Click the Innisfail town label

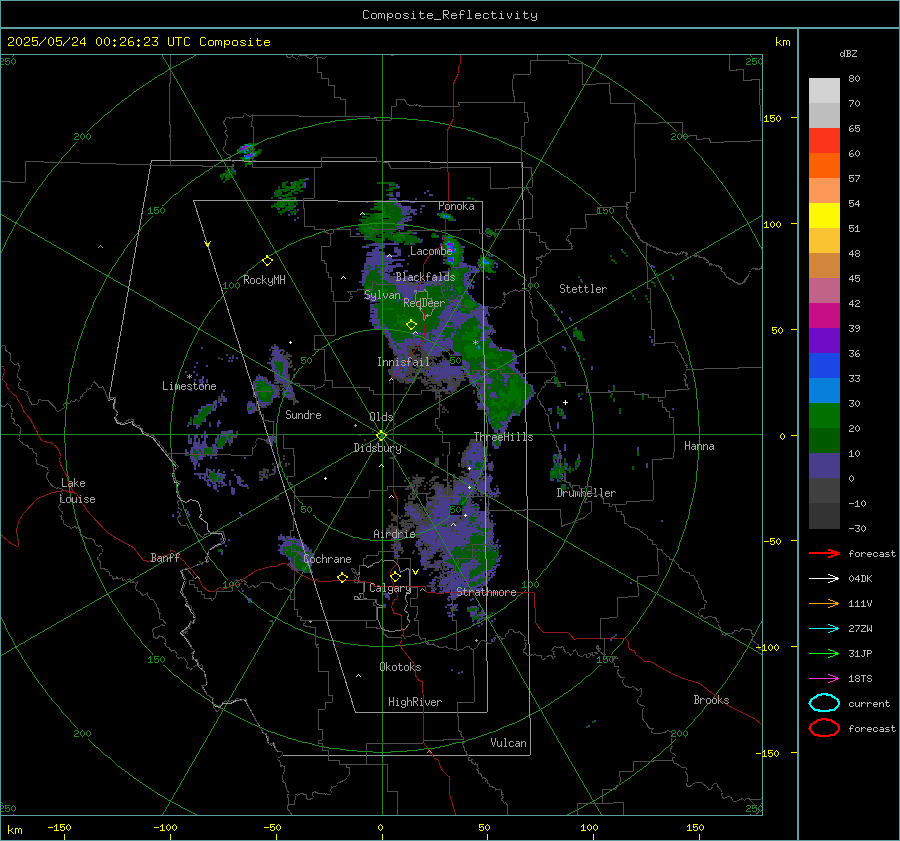[x=403, y=362]
